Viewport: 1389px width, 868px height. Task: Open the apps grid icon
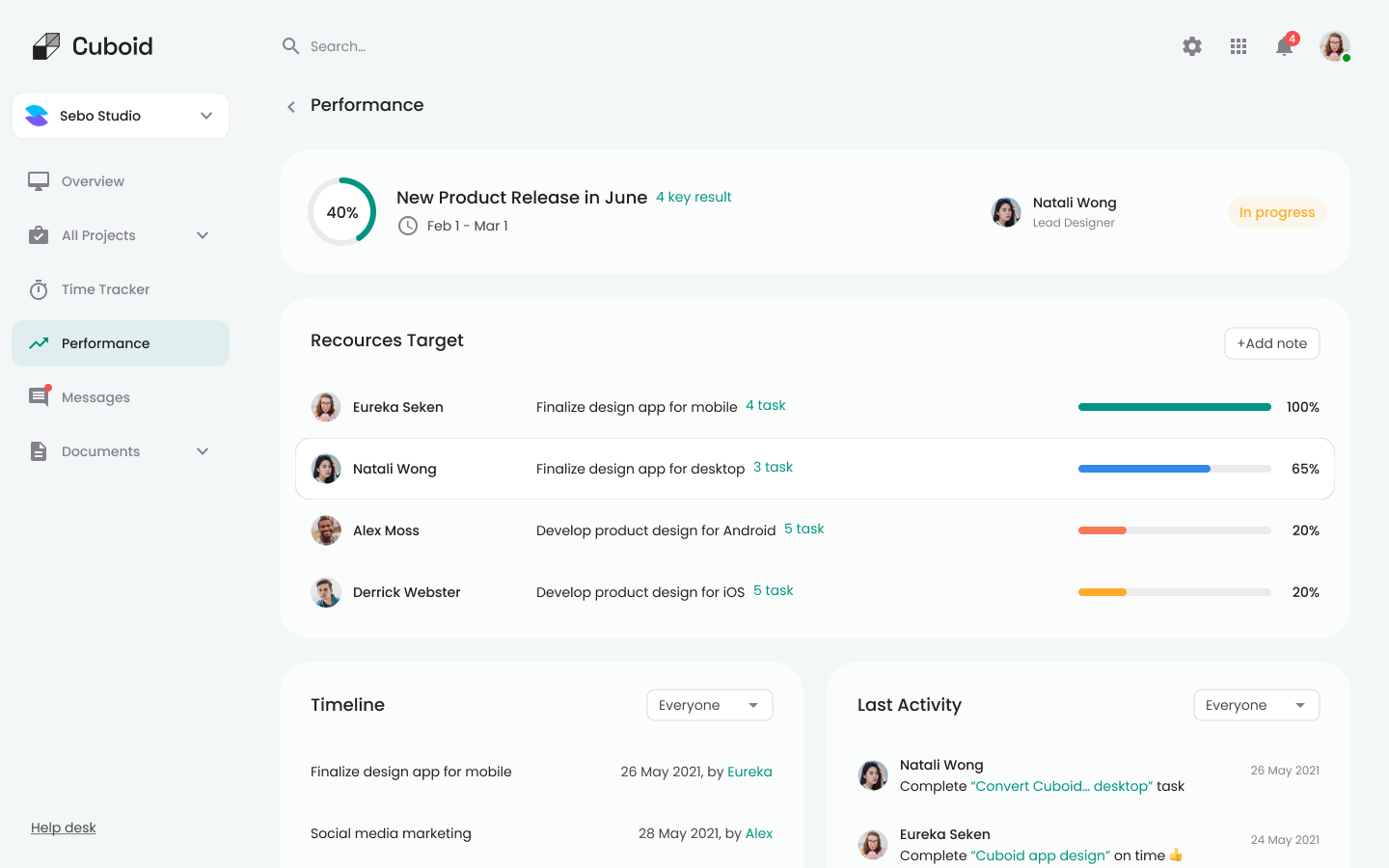tap(1239, 46)
